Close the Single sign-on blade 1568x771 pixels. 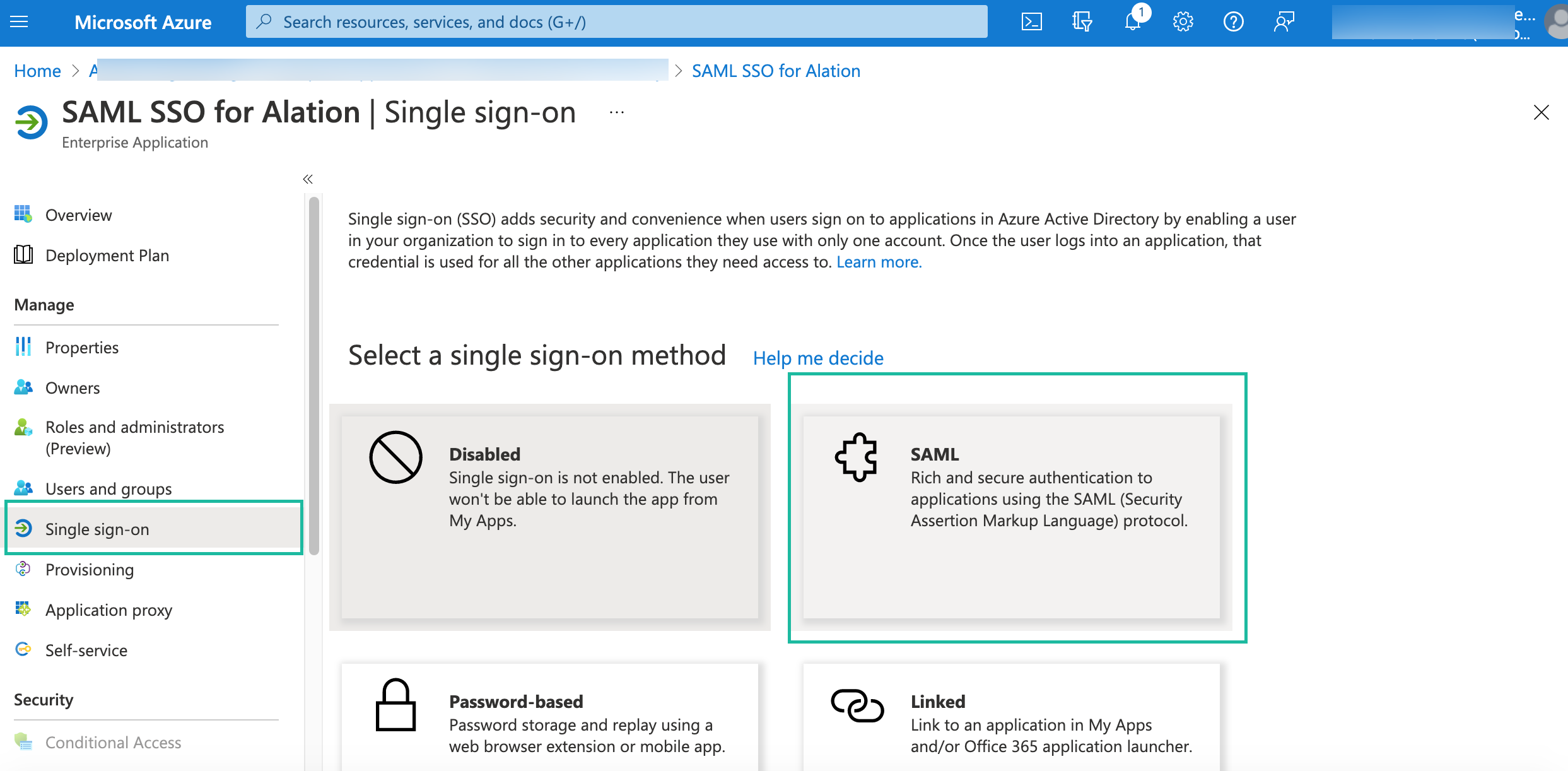[1541, 112]
